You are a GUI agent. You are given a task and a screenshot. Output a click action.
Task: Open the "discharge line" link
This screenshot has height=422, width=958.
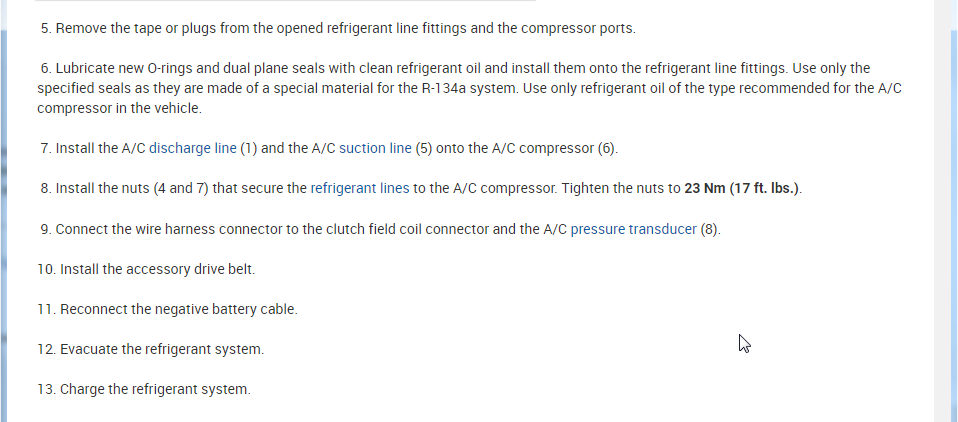point(193,148)
